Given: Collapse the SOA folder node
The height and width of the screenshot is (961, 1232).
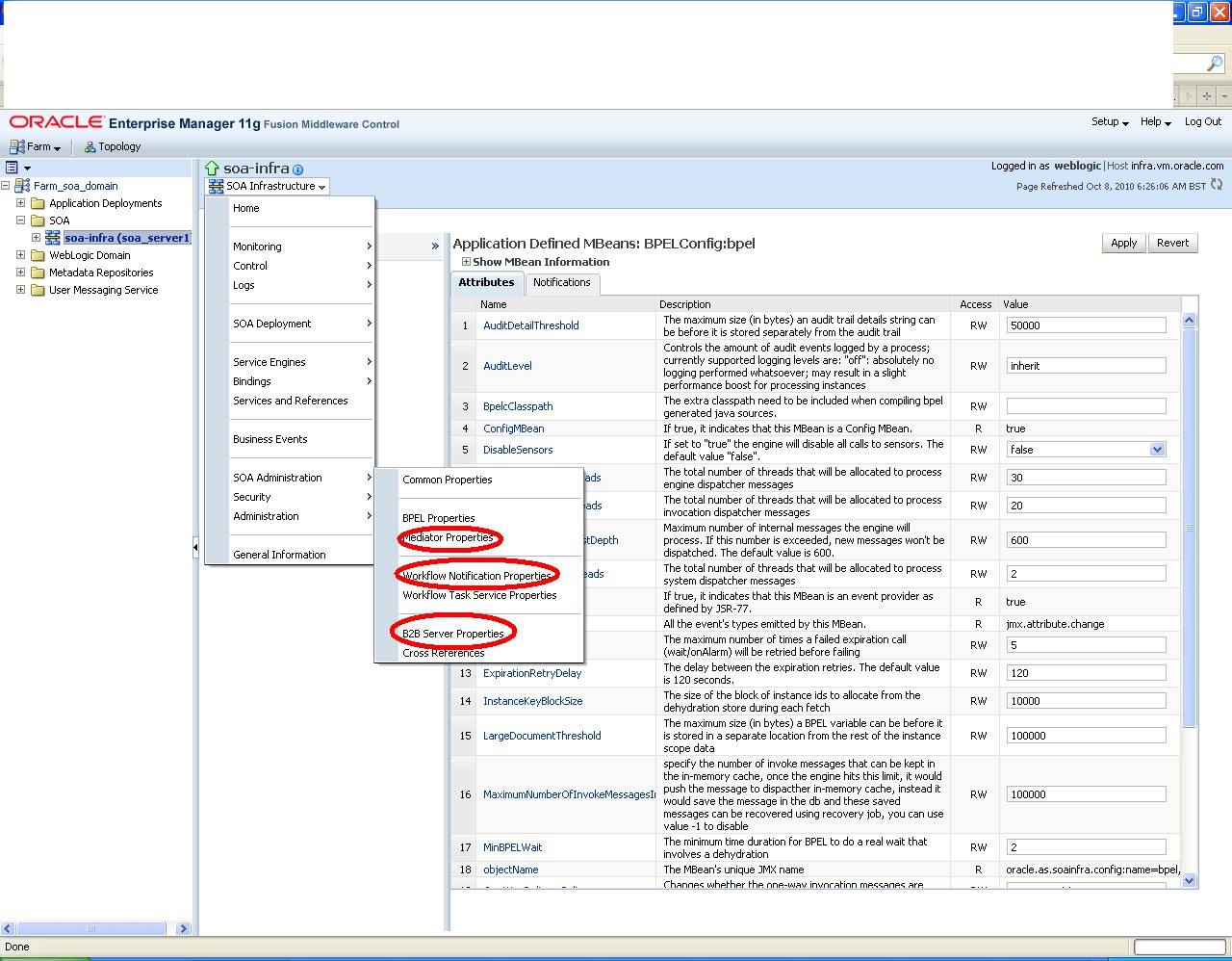Looking at the screenshot, I should pos(21,221).
